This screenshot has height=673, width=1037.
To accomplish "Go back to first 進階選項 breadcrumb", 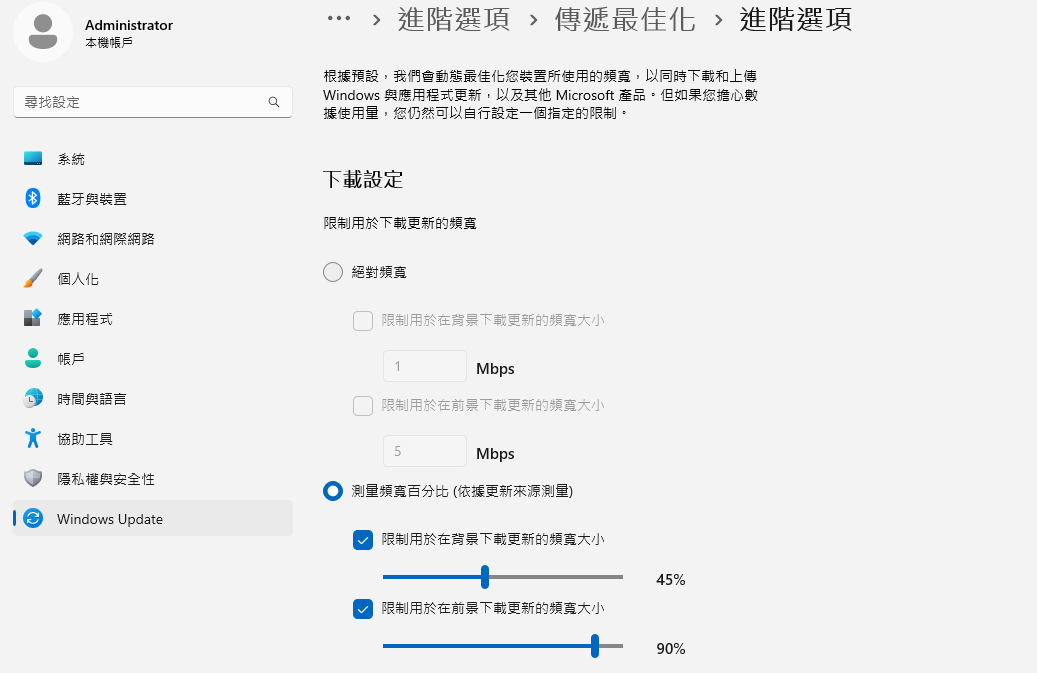I will (454, 19).
